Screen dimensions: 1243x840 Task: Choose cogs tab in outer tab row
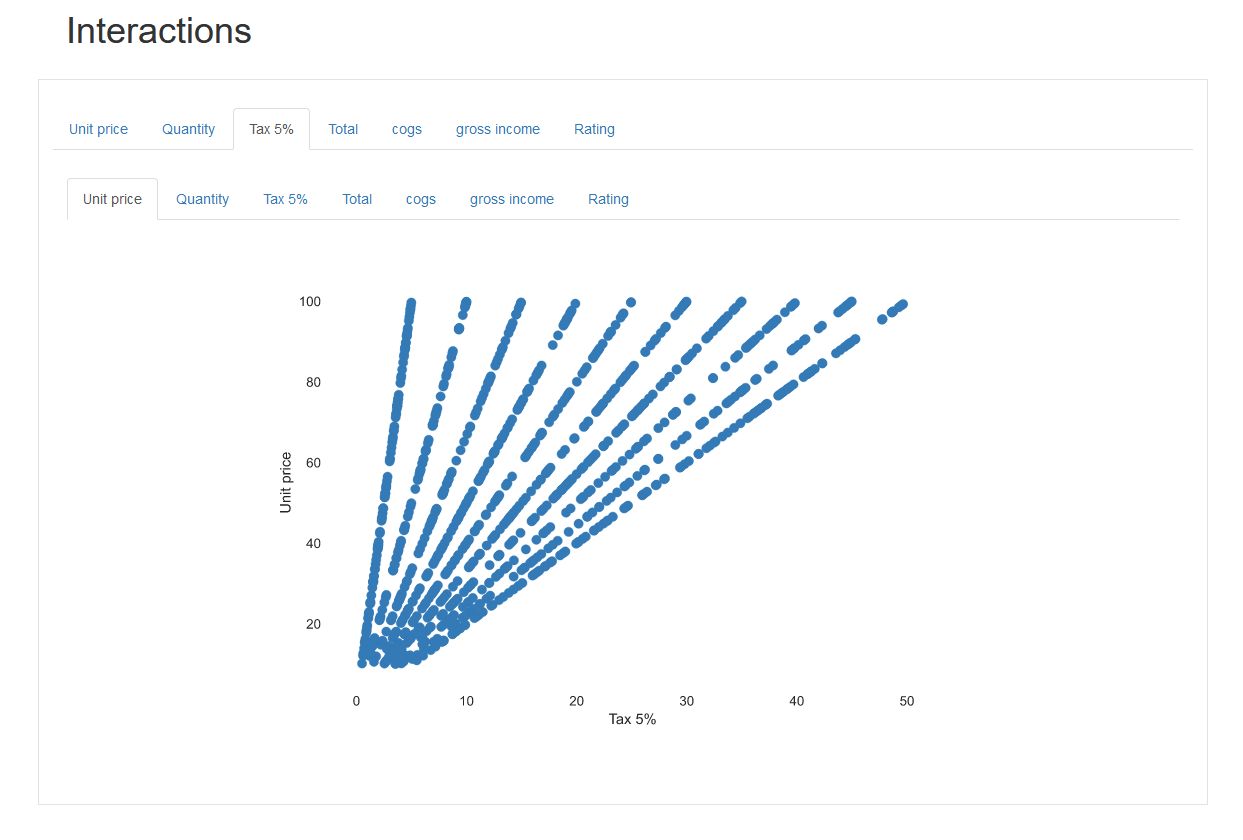(x=407, y=129)
